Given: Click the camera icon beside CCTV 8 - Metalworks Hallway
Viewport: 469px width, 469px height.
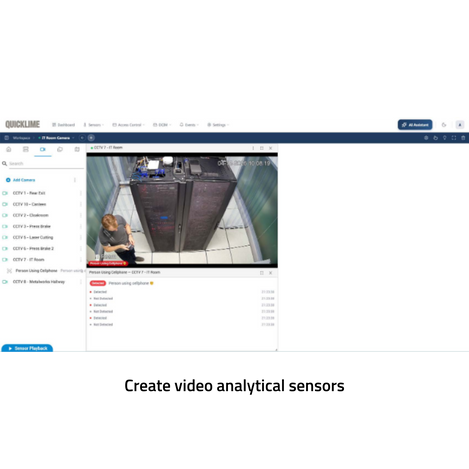Looking at the screenshot, I should (x=5, y=282).
